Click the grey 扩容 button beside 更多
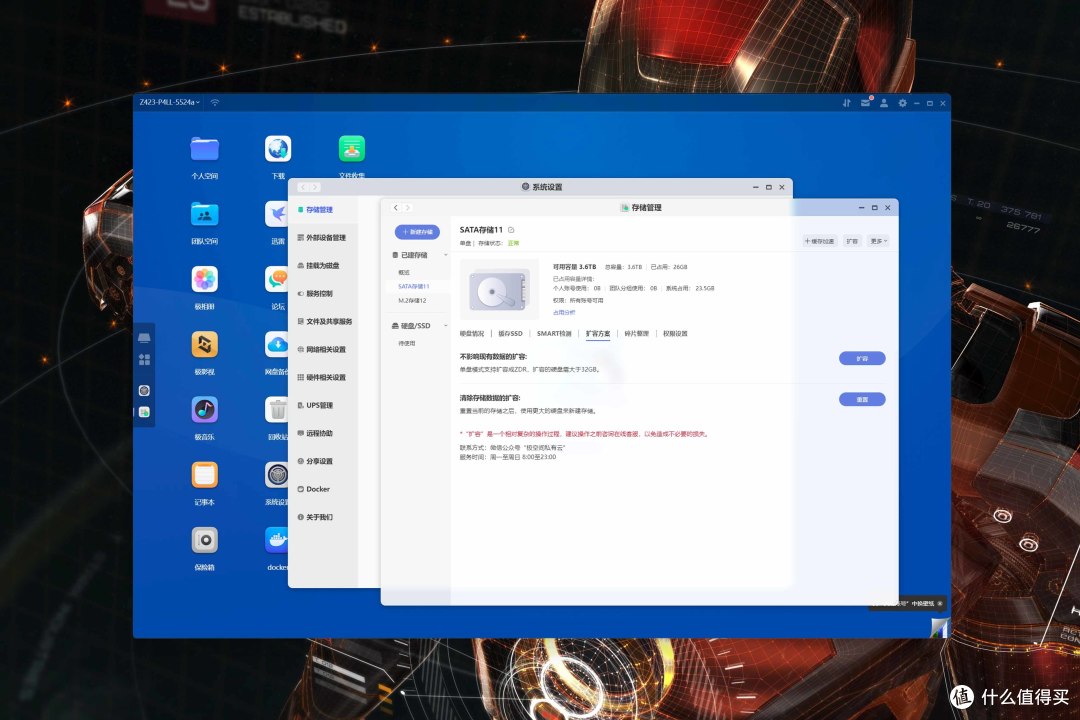1080x720 pixels. [x=853, y=241]
